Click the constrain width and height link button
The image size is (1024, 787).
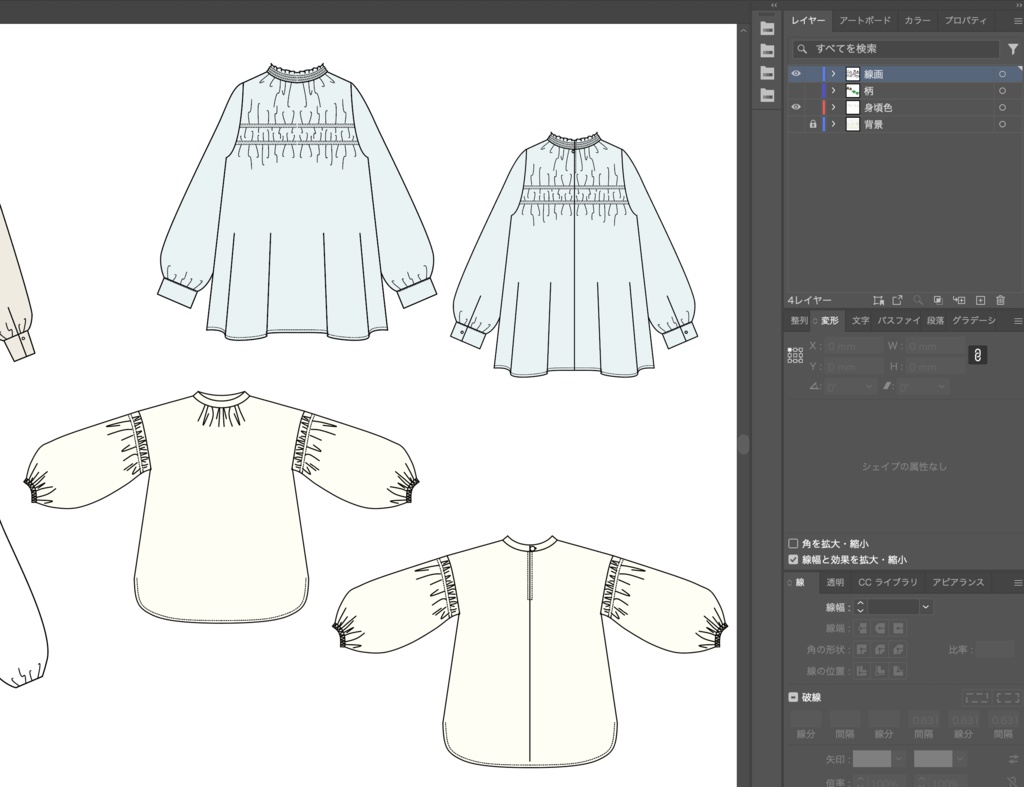coord(977,354)
